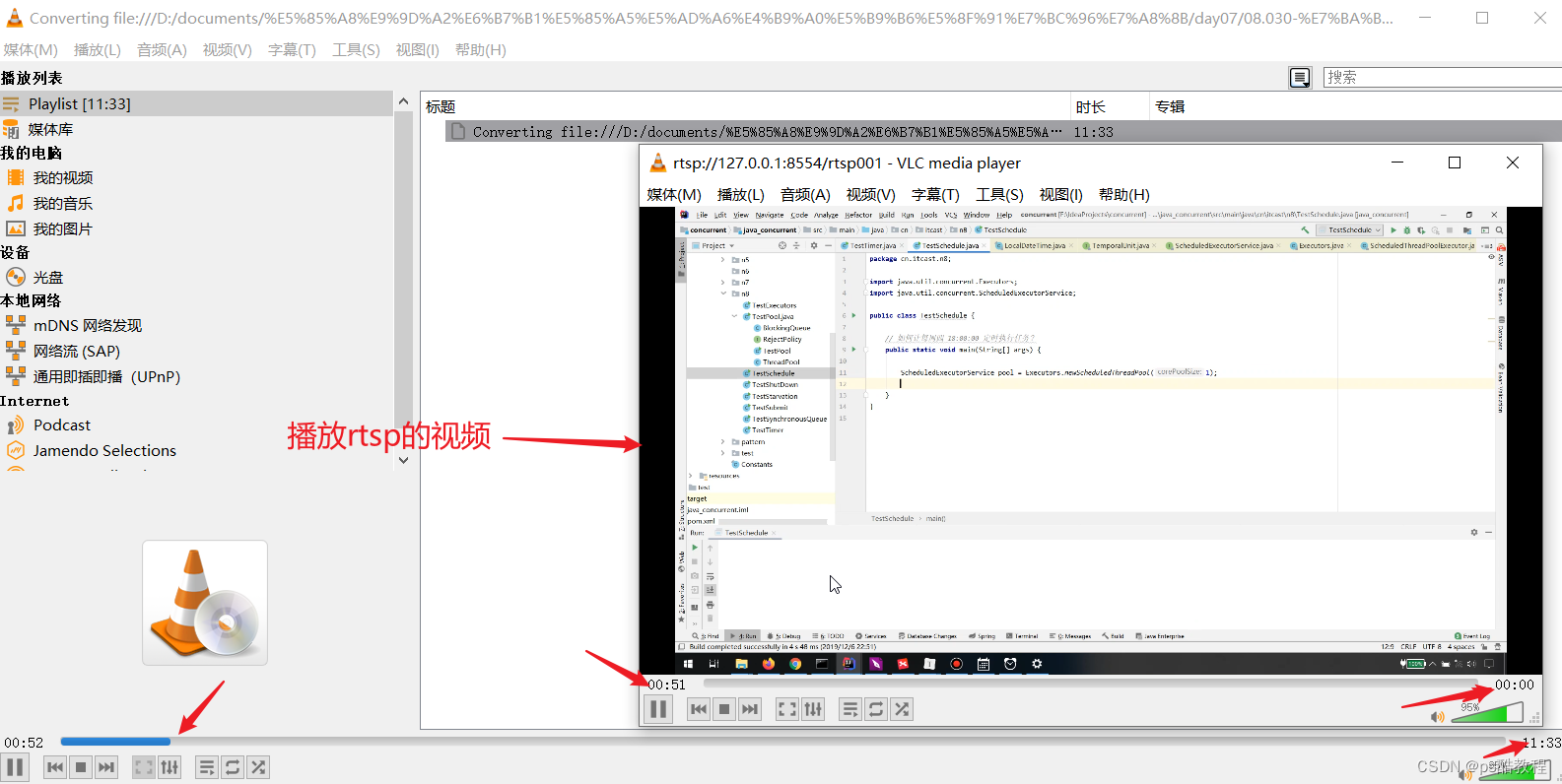
Task: Click previous button in Converting VLC window
Action: pyautogui.click(x=55, y=767)
